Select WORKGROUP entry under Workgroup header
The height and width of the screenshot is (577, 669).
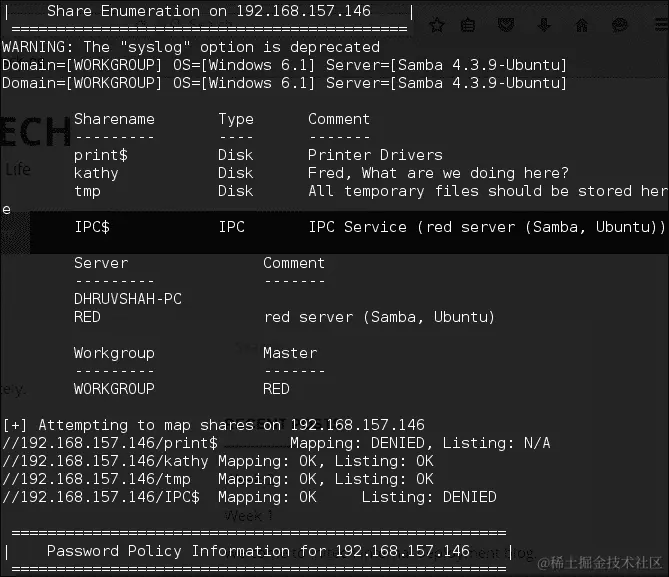(x=114, y=389)
